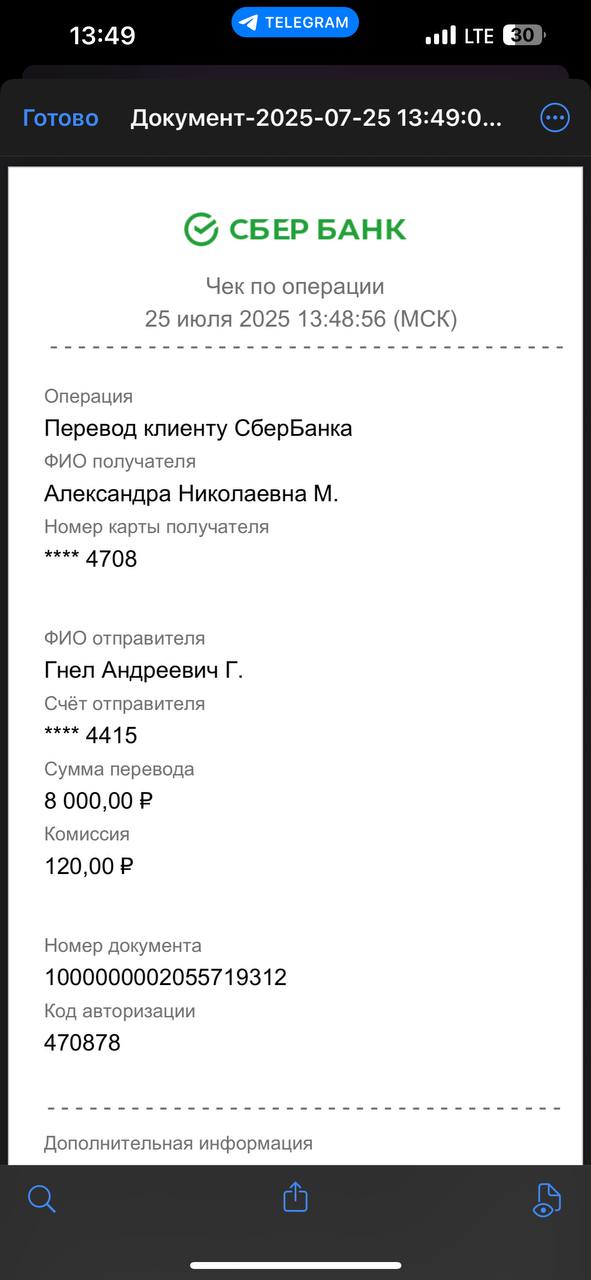Tap the transfer amount 8 000,00 ₽
The width and height of the screenshot is (591, 1280).
point(98,801)
